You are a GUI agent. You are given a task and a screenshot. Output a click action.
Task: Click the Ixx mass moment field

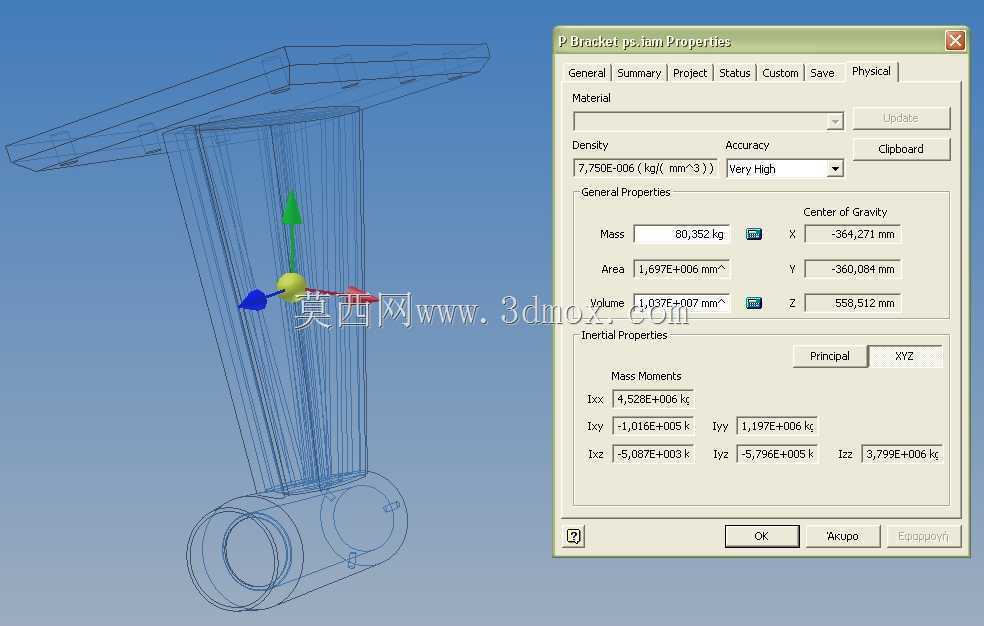tap(653, 399)
